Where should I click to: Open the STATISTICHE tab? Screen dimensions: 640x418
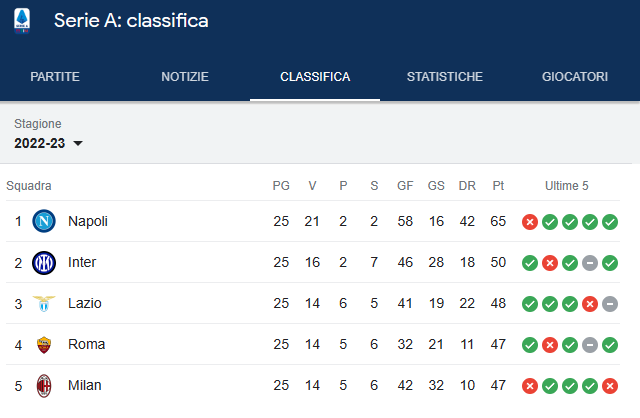click(445, 77)
